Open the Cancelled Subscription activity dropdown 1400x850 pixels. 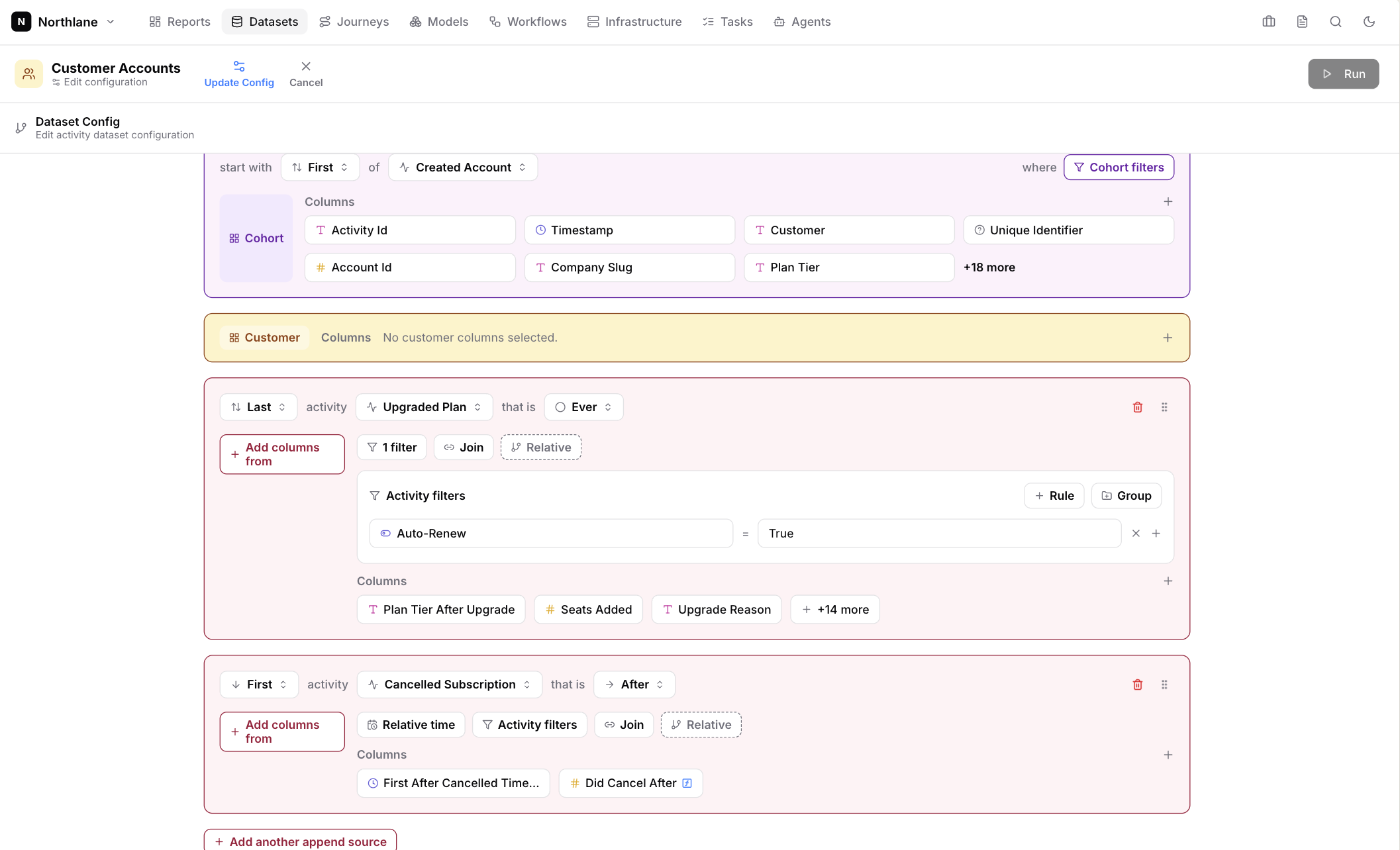(x=449, y=685)
